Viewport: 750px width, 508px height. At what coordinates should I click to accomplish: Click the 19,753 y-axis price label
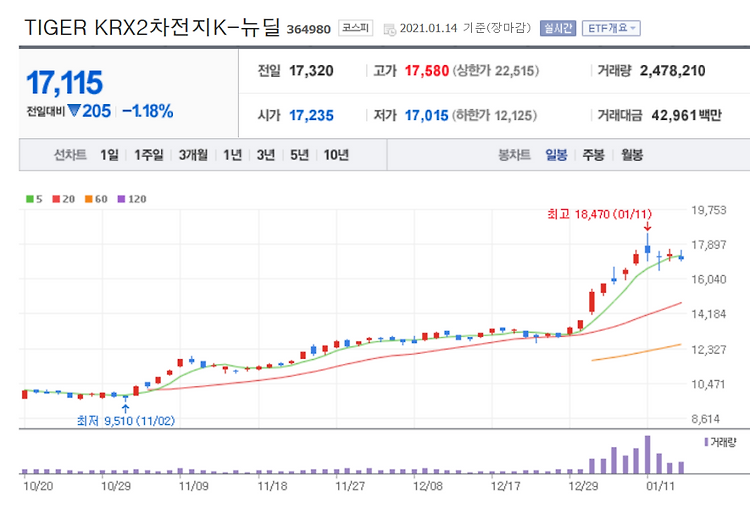pos(708,210)
